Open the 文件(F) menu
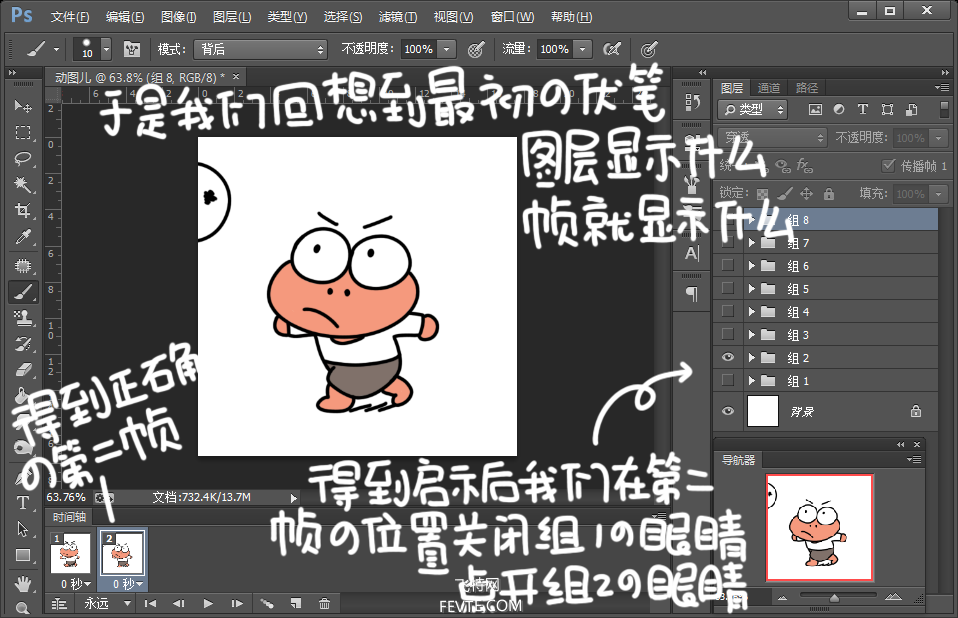This screenshot has height=618, width=958. 70,17
